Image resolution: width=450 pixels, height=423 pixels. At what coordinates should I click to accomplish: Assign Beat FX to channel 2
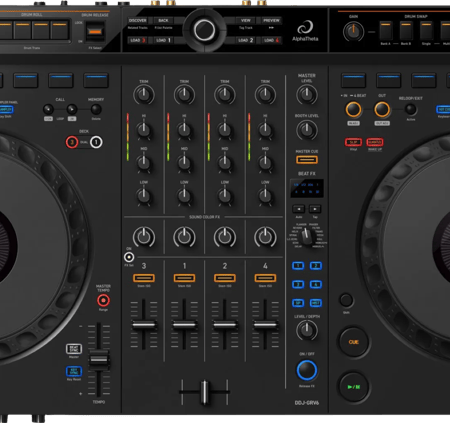point(315,265)
